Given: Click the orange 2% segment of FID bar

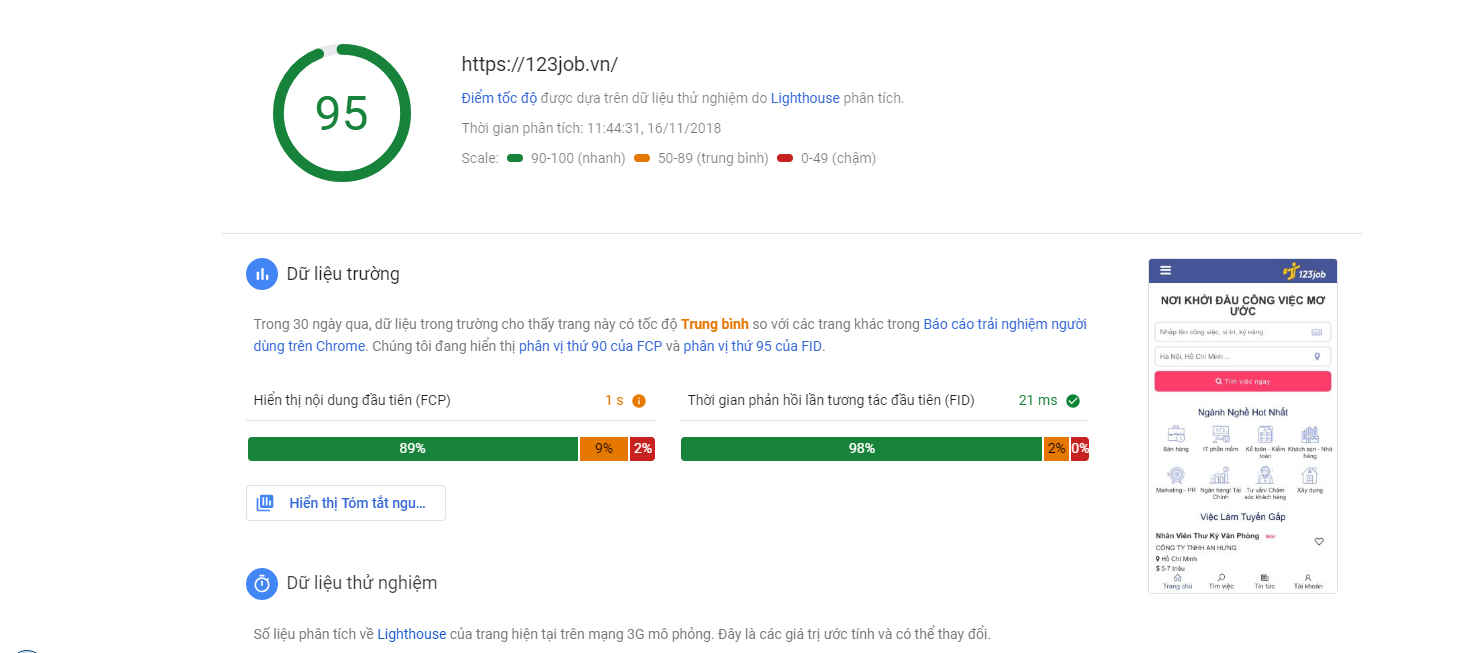Looking at the screenshot, I should (x=1056, y=449).
